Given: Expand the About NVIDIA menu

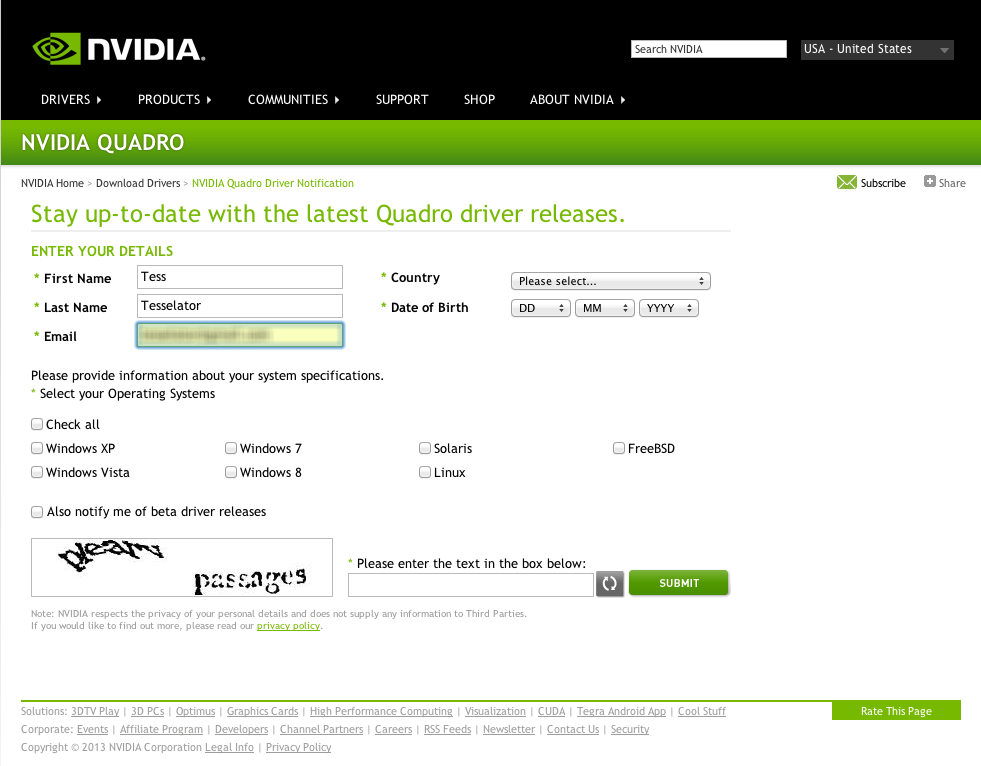Looking at the screenshot, I should (x=577, y=100).
